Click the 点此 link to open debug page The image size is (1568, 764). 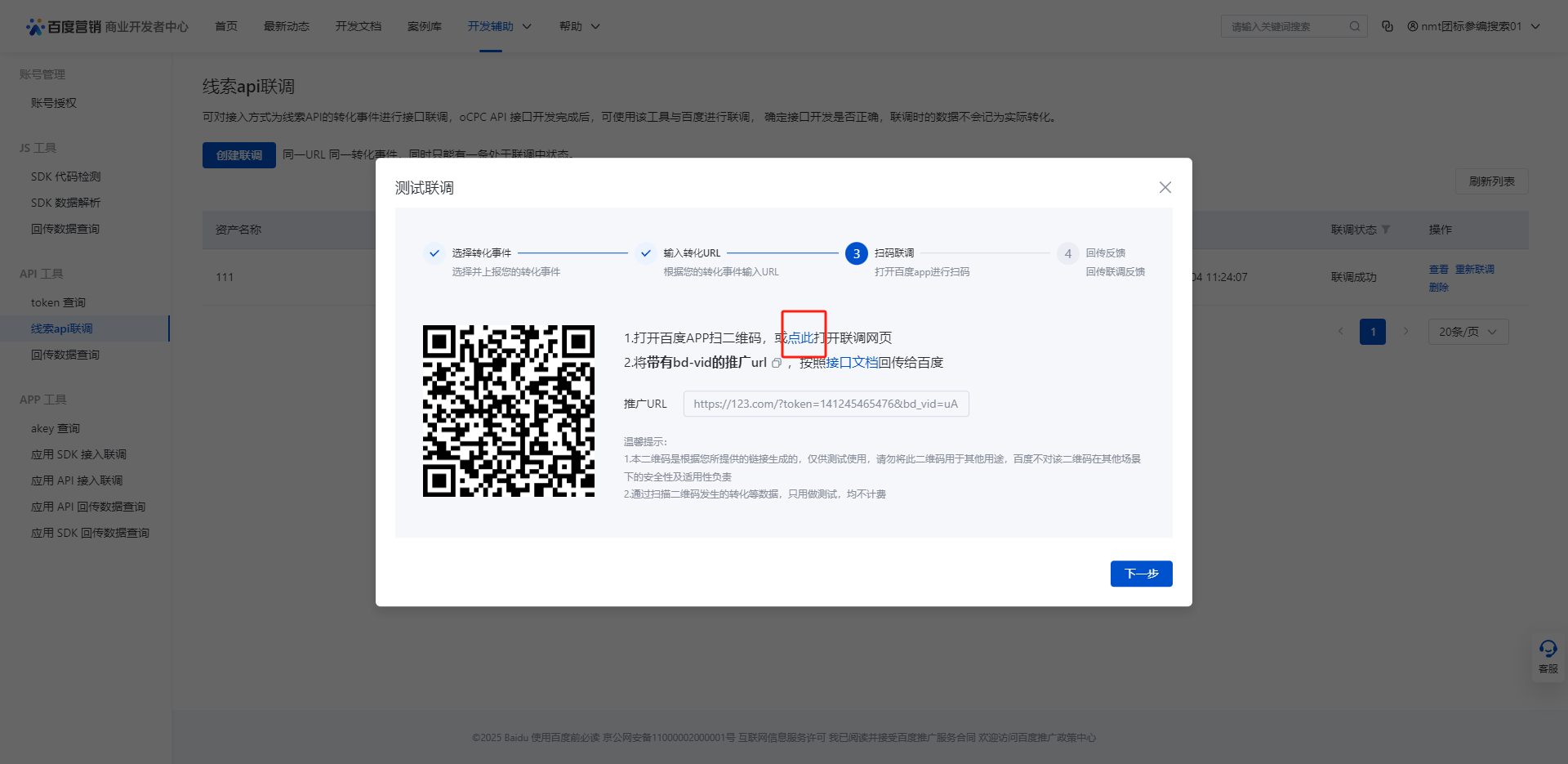click(x=800, y=338)
